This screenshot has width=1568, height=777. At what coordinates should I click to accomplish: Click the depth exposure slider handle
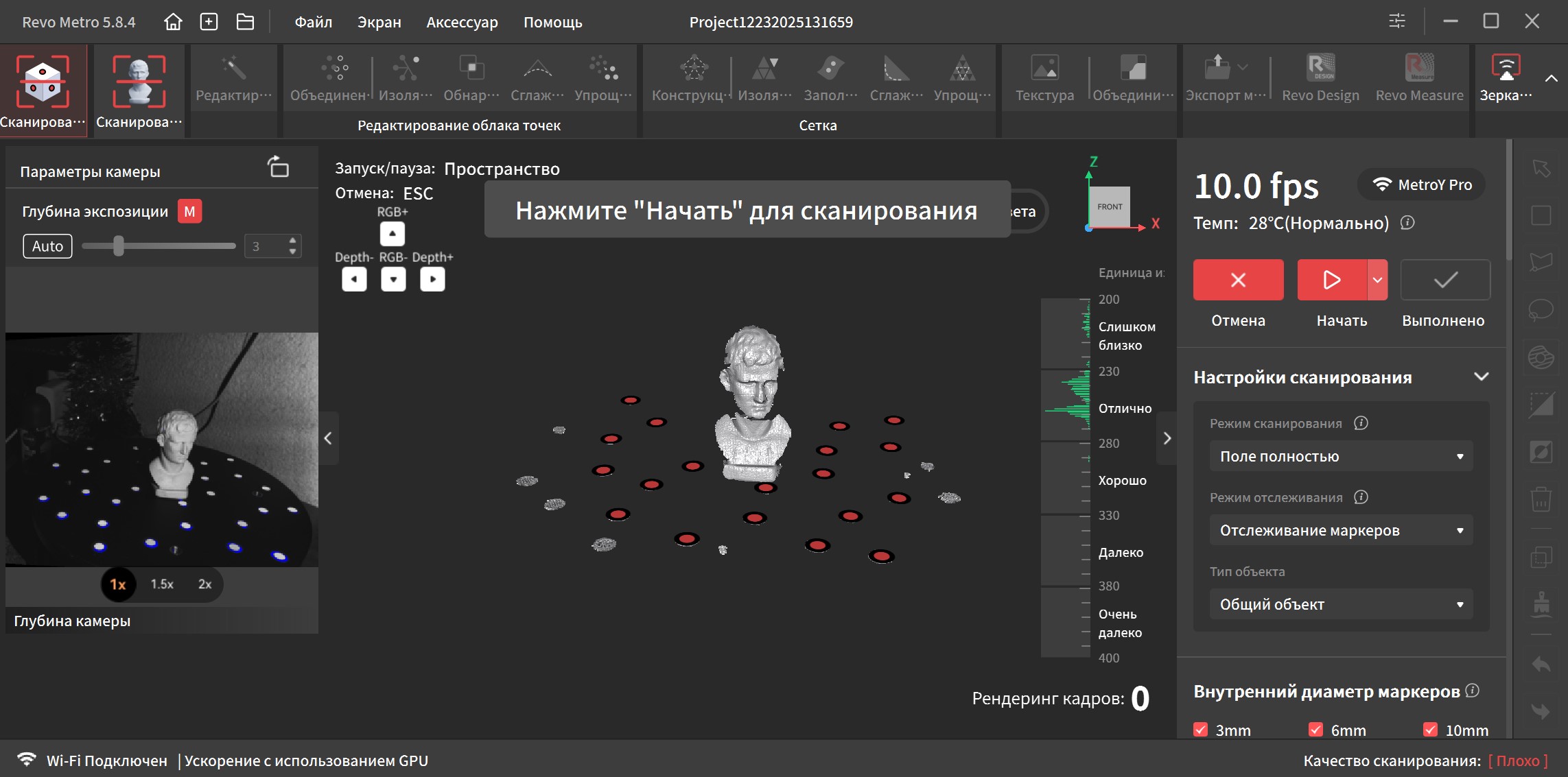pos(119,246)
